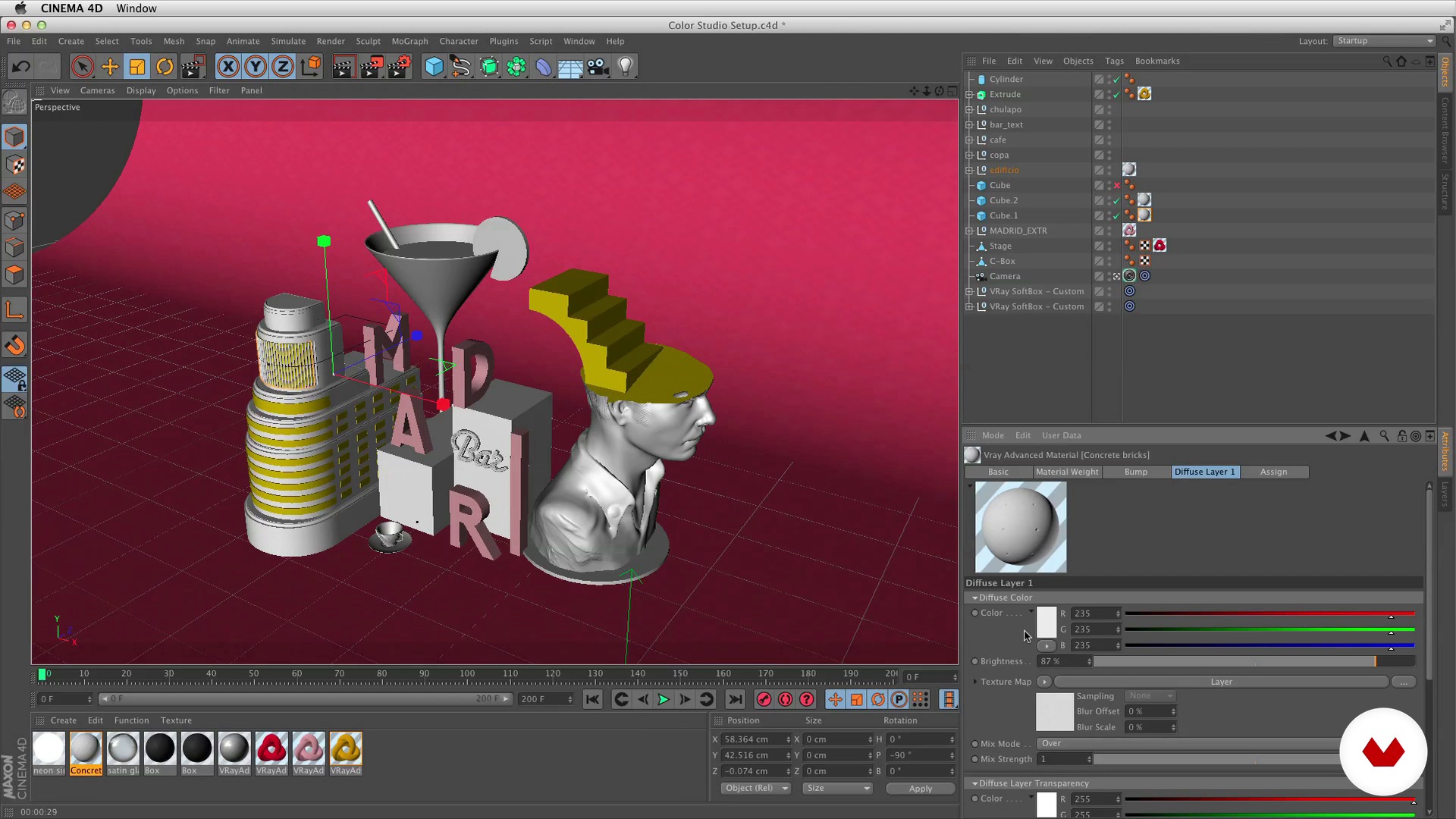Go to start of timeline

tap(592, 699)
